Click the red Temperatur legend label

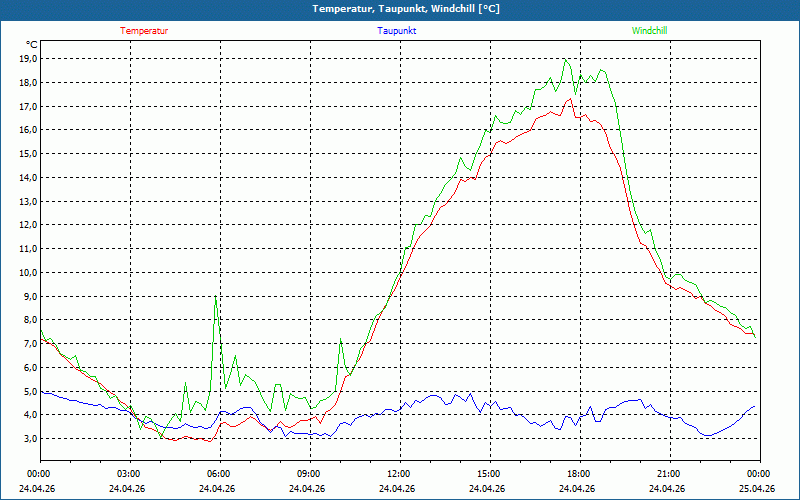(144, 31)
